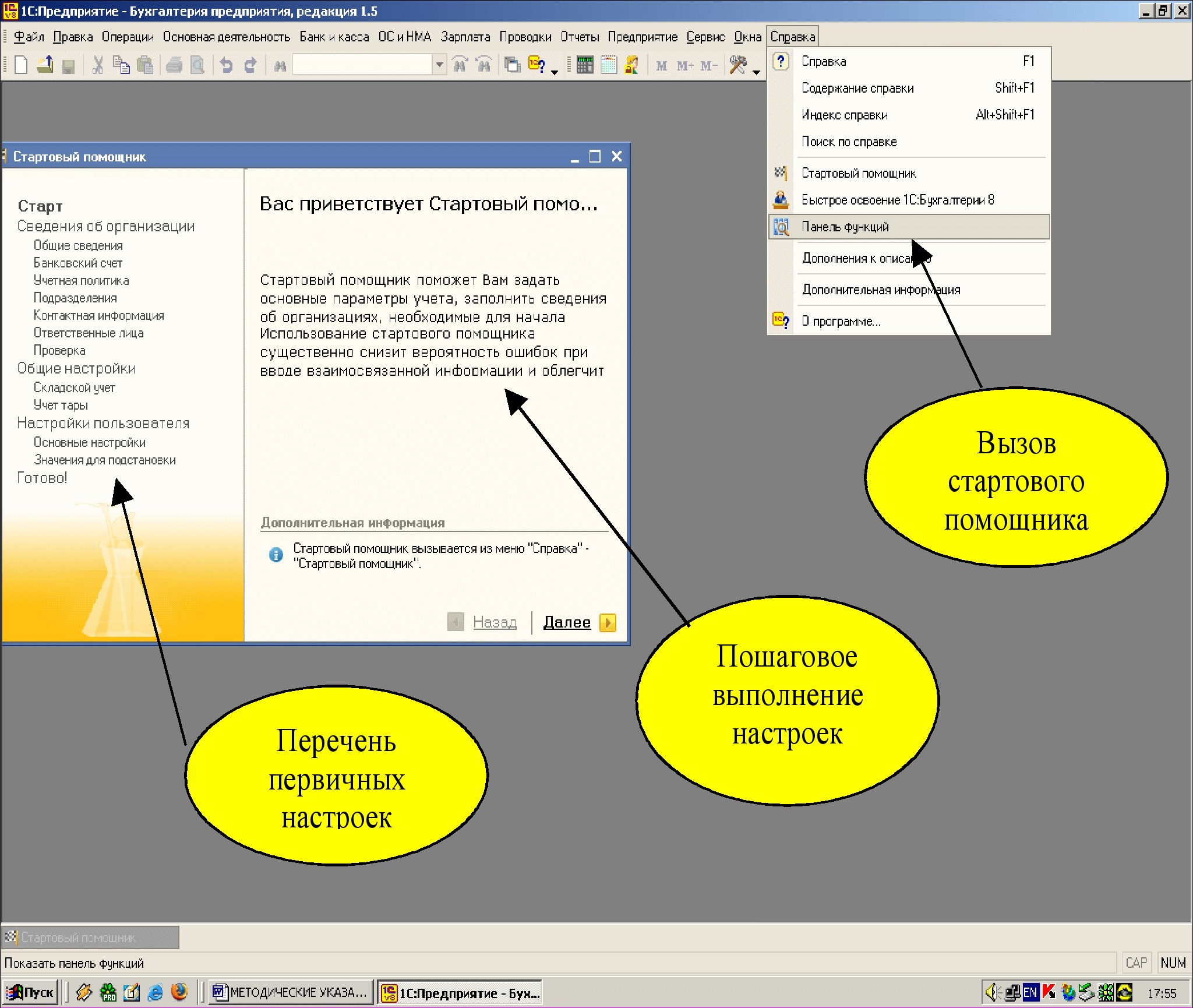Open the Операции menu
Image resolution: width=1193 pixels, height=1008 pixels.
pyautogui.click(x=128, y=37)
